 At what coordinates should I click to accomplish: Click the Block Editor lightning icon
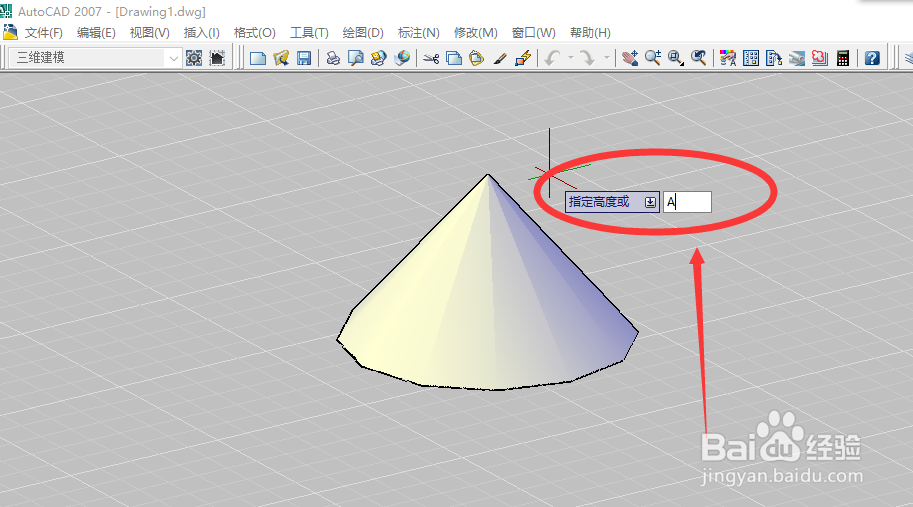[x=523, y=58]
